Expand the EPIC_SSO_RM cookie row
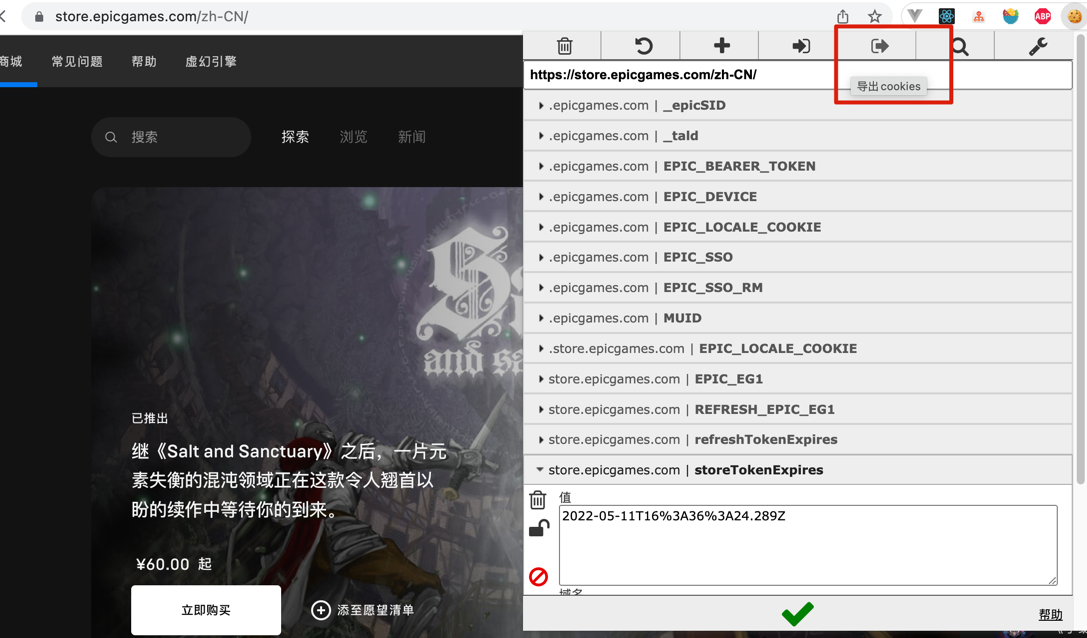Screen dimensions: 1087x638 (797, 288)
